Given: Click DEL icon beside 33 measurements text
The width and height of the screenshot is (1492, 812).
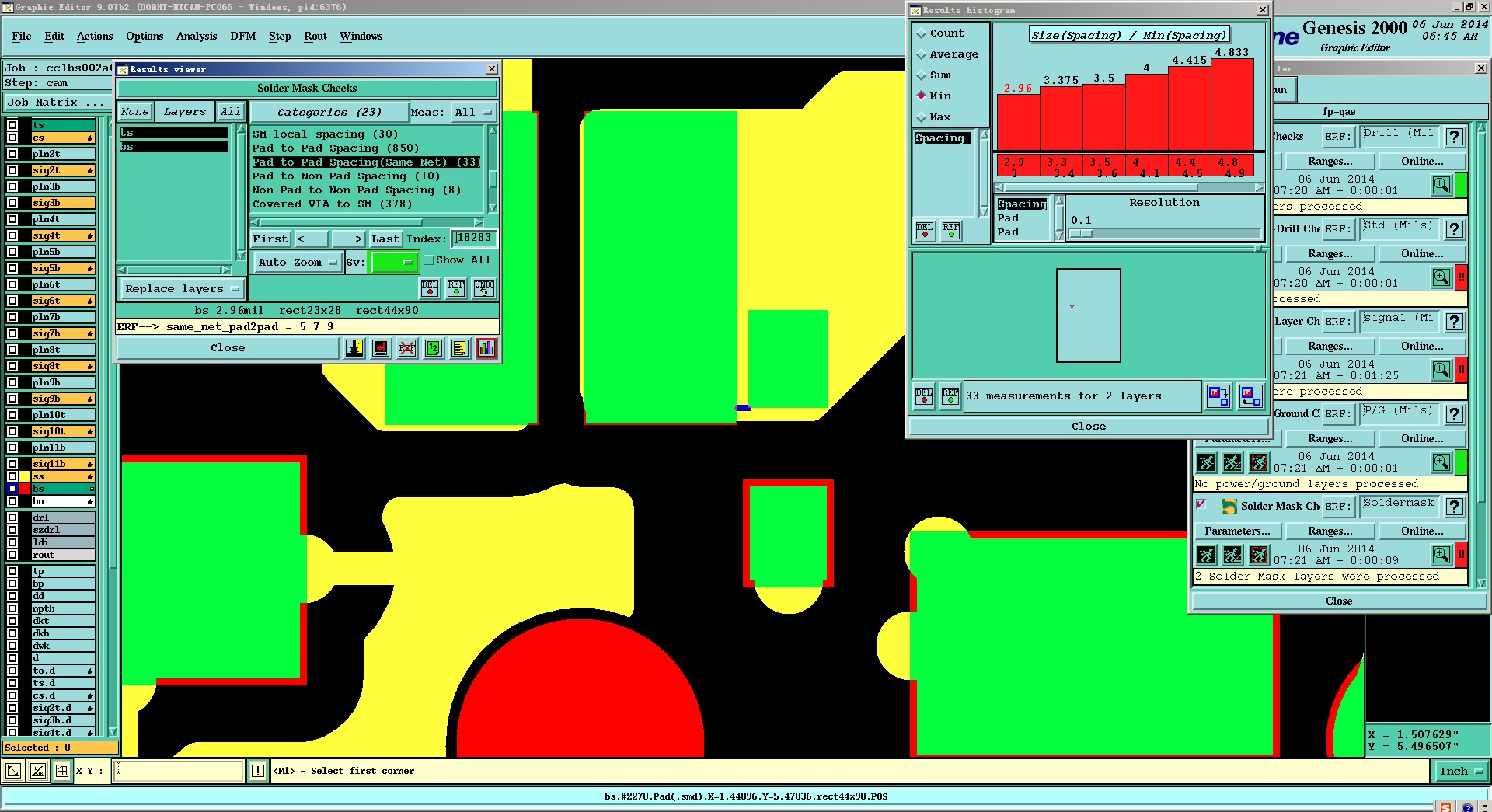Looking at the screenshot, I should coord(924,396).
